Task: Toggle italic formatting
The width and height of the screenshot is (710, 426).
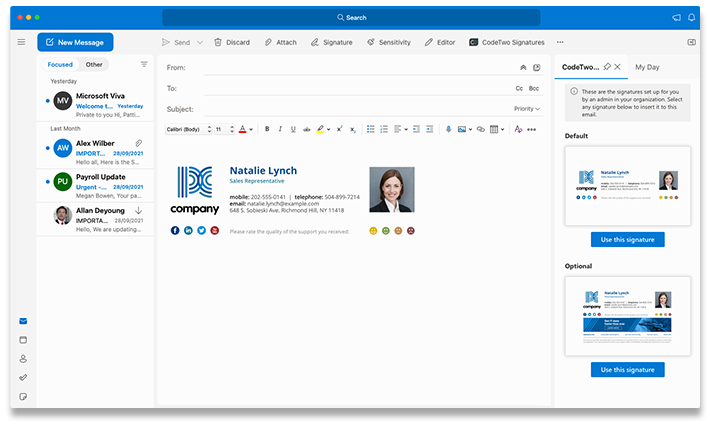Action: pyautogui.click(x=280, y=129)
